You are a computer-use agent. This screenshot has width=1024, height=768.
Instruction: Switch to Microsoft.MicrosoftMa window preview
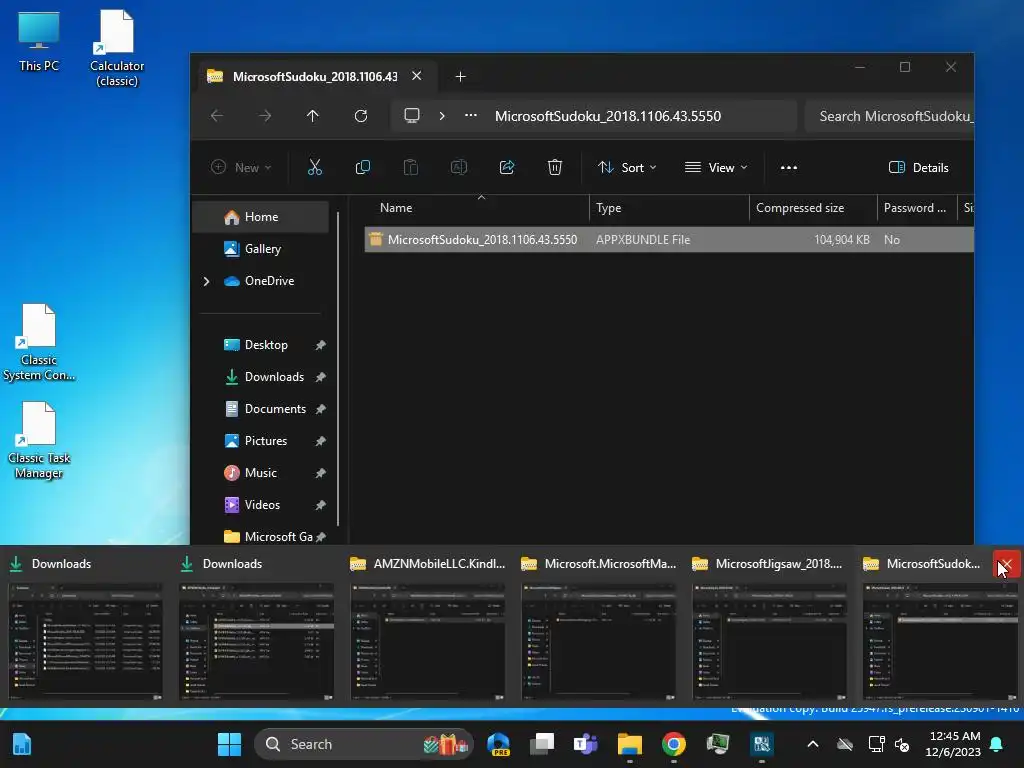coord(599,626)
